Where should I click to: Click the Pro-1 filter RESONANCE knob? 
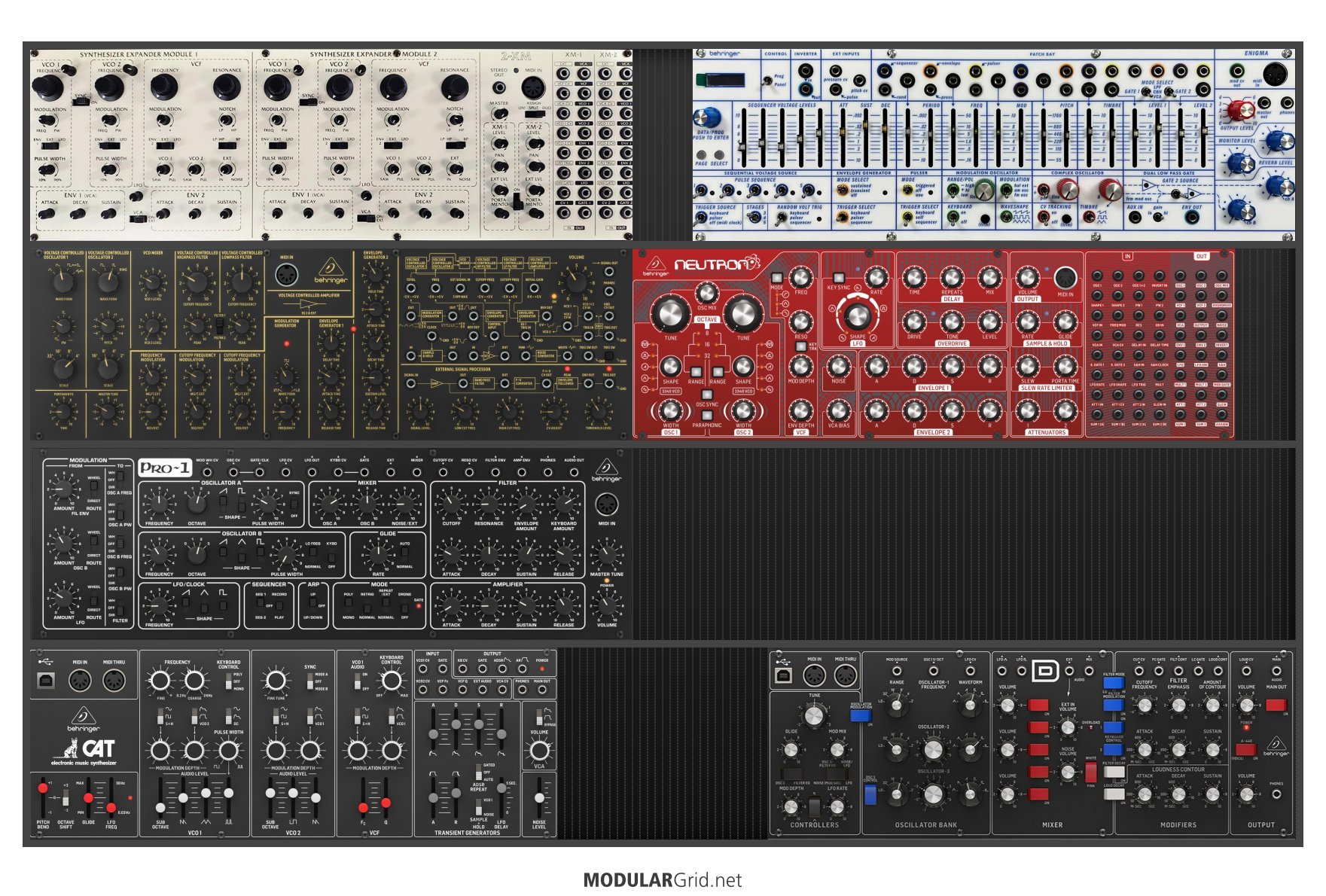[489, 504]
